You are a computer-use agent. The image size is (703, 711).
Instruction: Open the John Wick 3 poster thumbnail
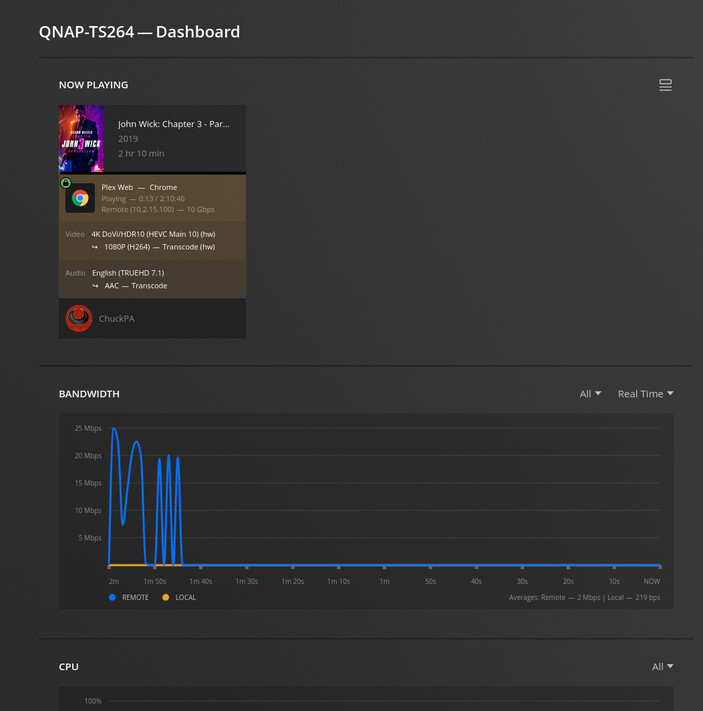point(81,139)
